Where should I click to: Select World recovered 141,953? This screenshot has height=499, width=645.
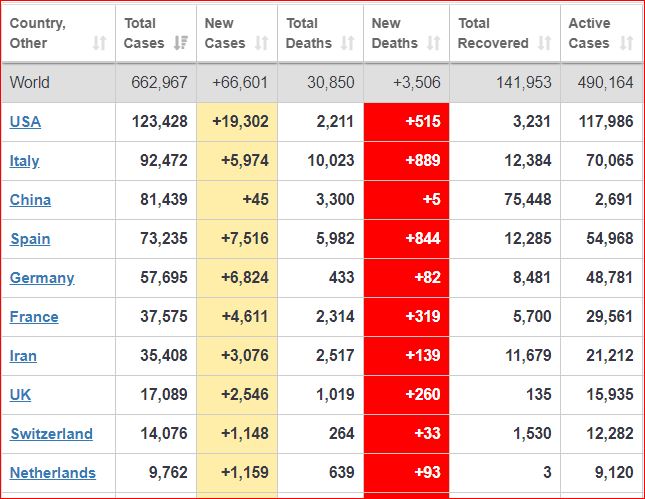pos(524,82)
